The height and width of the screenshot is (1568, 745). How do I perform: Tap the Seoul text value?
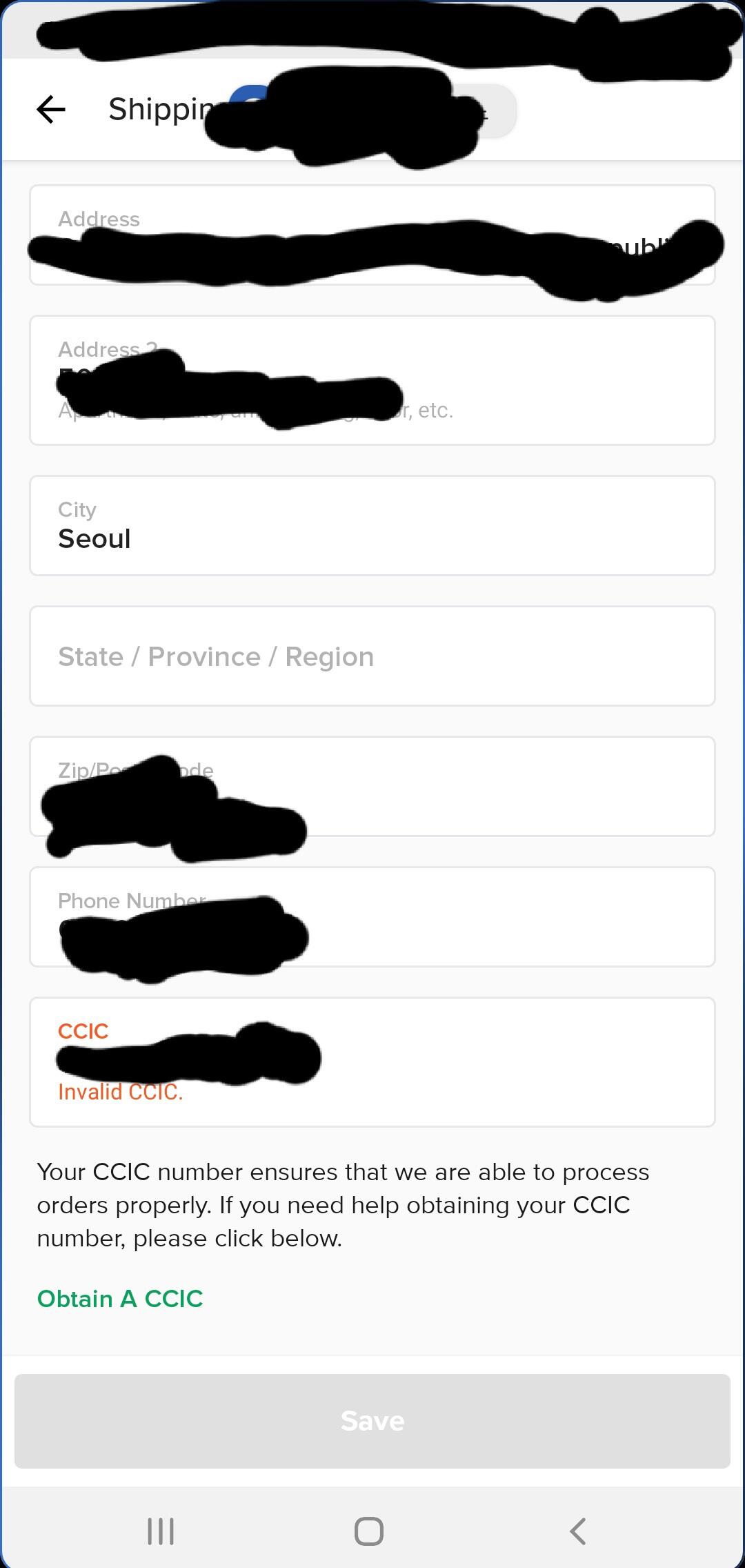coord(95,539)
